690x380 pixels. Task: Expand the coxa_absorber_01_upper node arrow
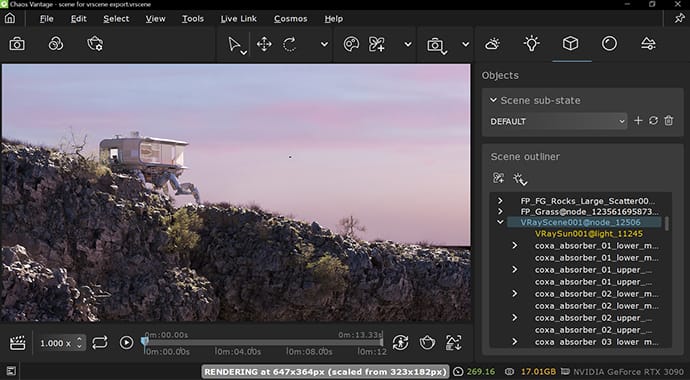[514, 269]
